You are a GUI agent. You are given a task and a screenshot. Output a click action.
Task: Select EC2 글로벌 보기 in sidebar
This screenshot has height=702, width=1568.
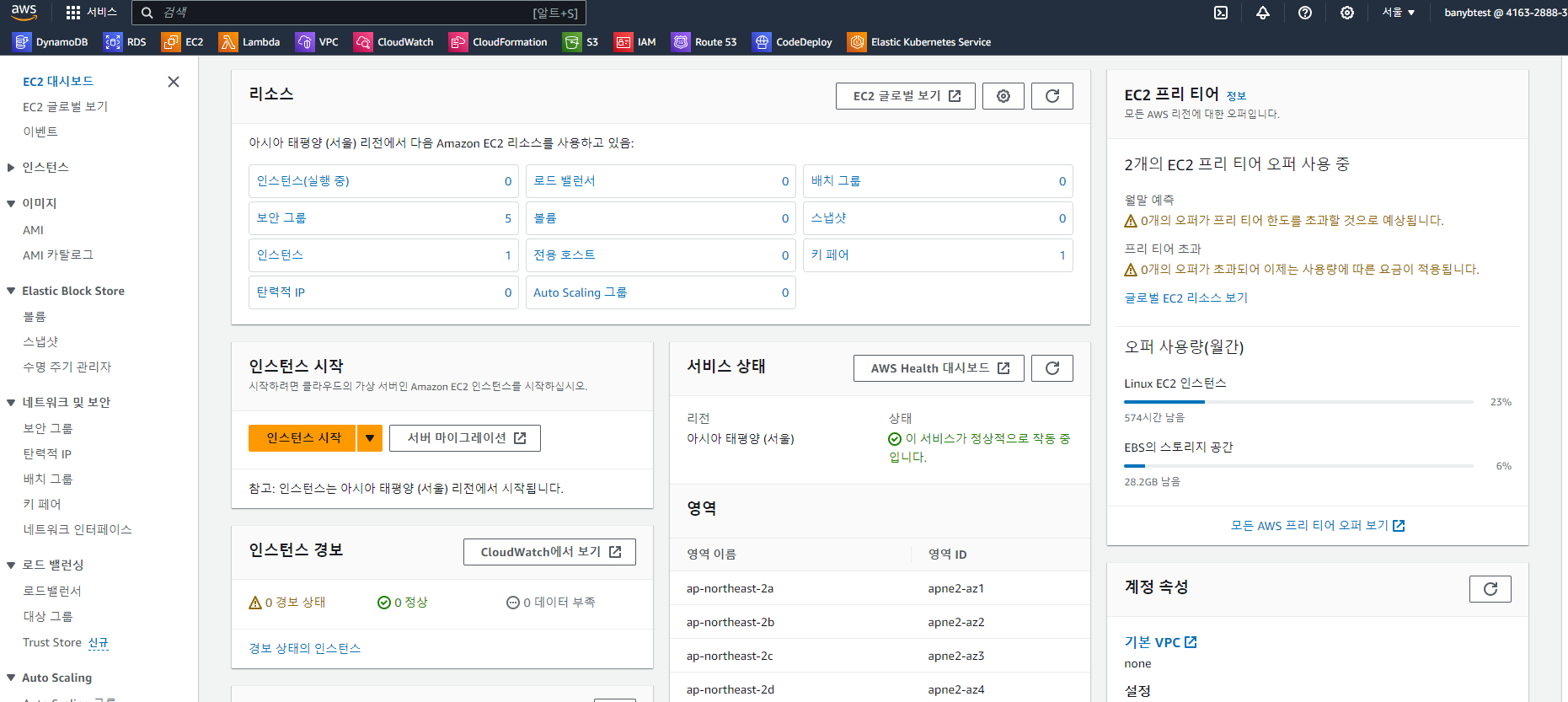click(x=65, y=107)
